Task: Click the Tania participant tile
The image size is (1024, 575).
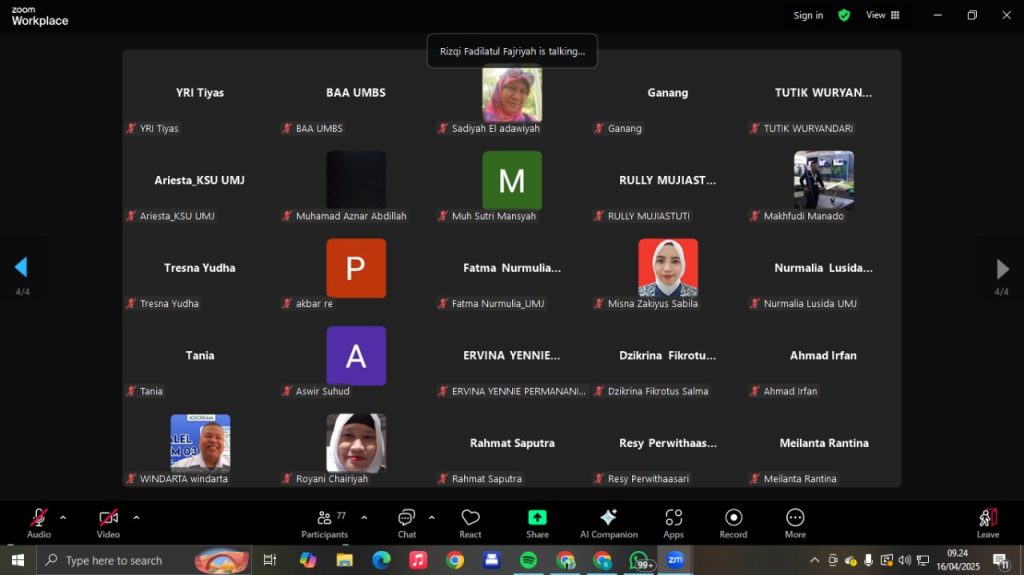Action: coord(200,355)
